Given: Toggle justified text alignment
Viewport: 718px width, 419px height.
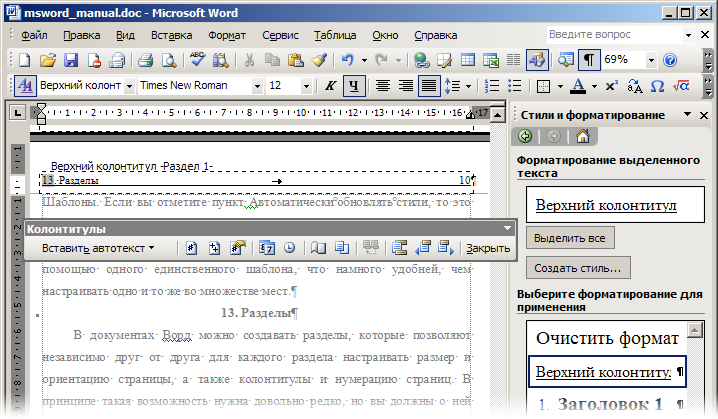Looking at the screenshot, I should coord(429,86).
